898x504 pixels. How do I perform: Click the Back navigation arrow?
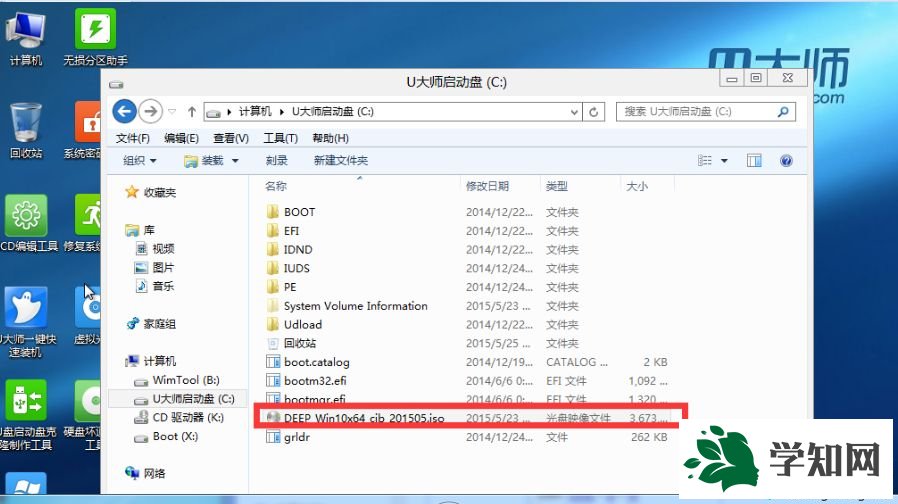pos(124,111)
